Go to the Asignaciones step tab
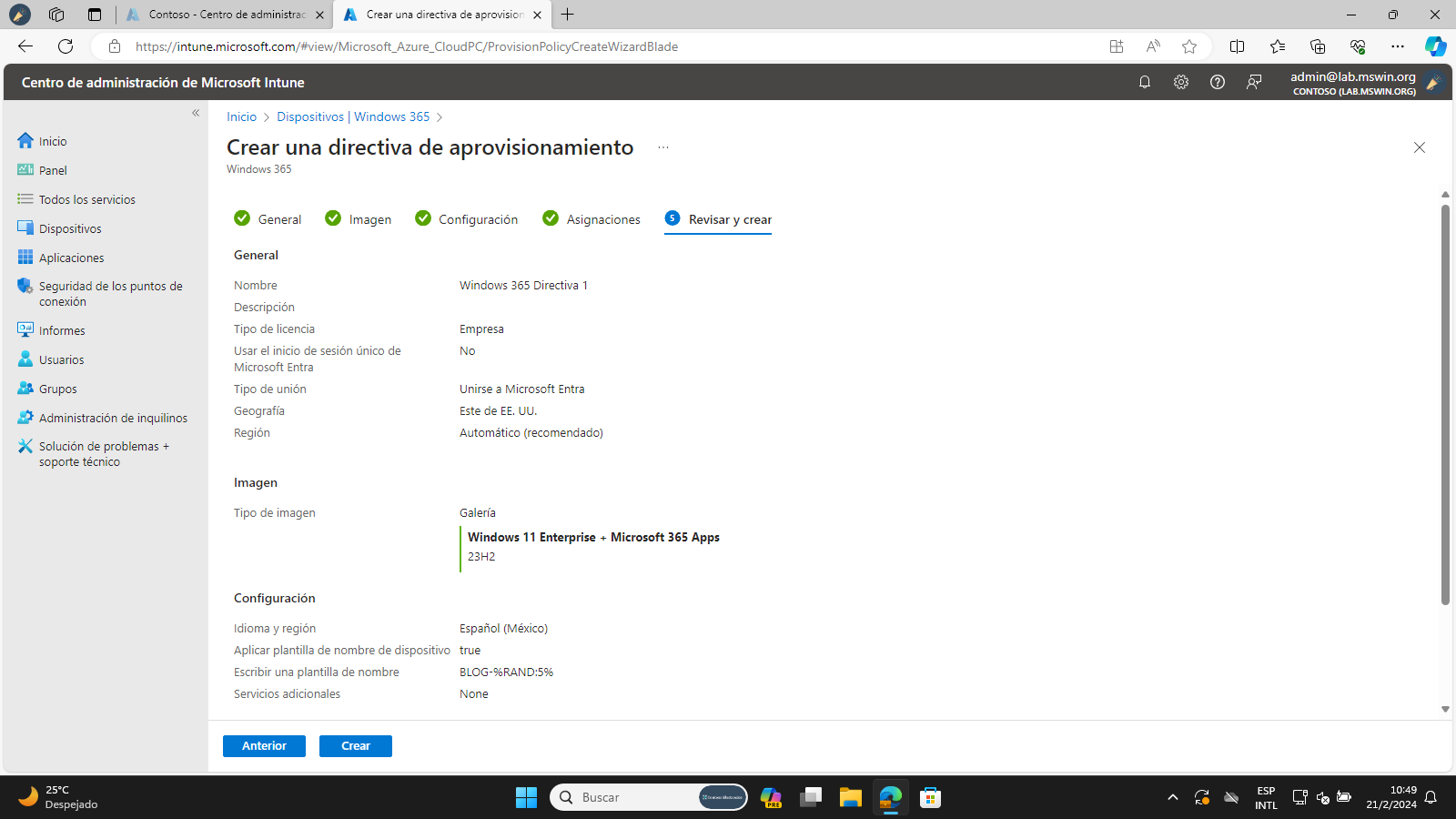1456x819 pixels. pyautogui.click(x=591, y=219)
